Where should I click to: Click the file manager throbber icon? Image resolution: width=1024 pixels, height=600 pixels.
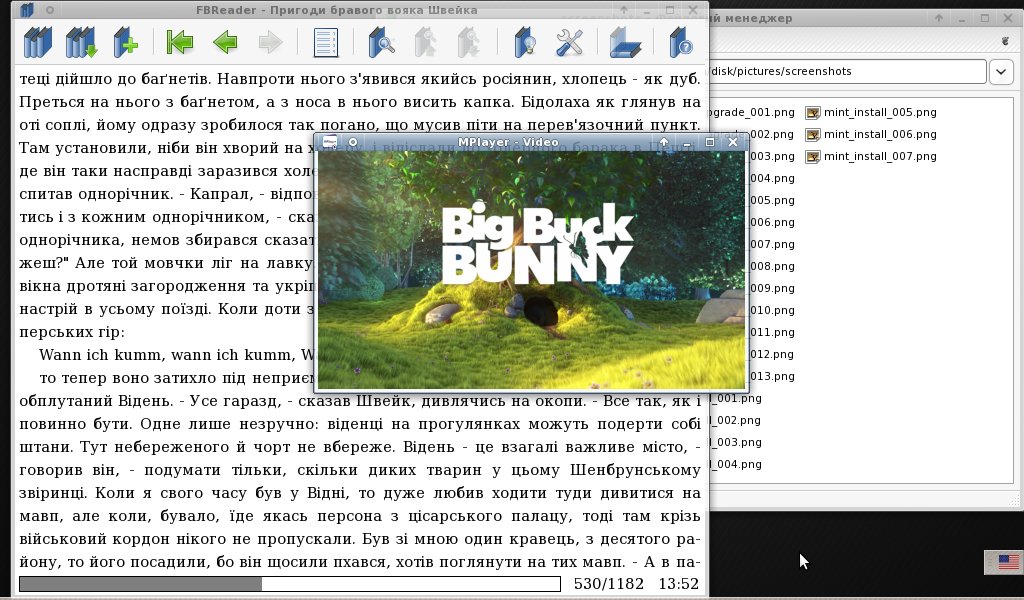coord(1006,41)
